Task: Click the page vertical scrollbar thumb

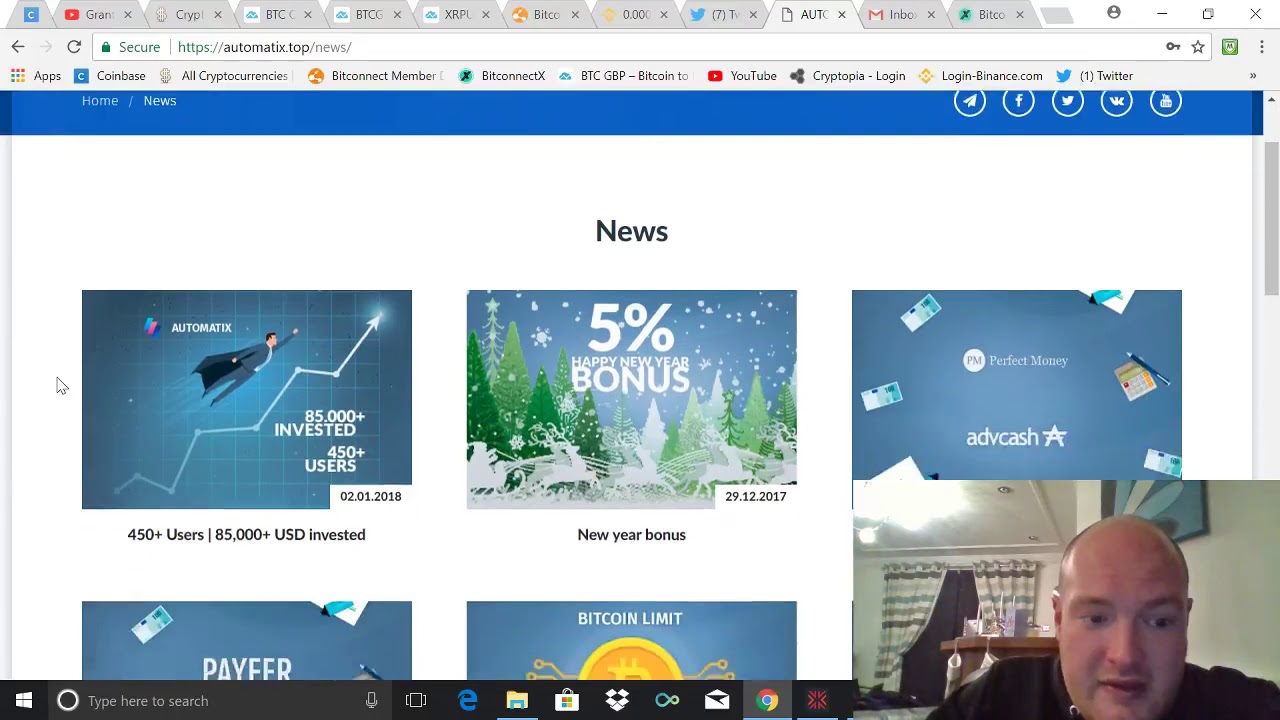Action: (1271, 220)
